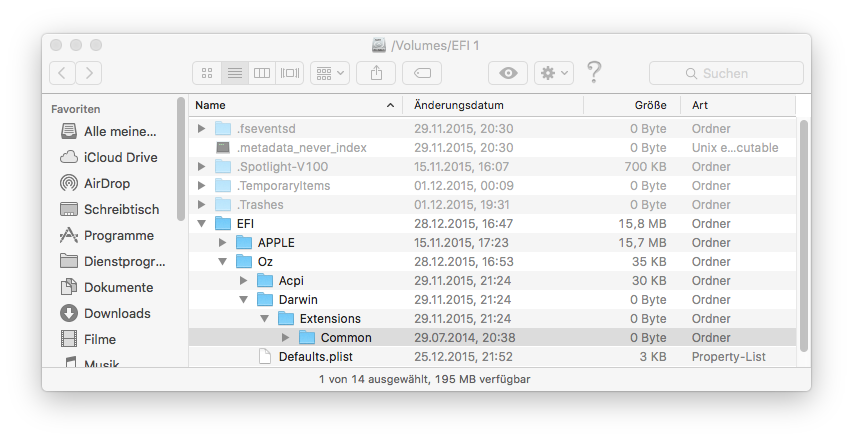Screen dimensions: 853x441
Task: Expand the Common folder
Action: point(286,338)
